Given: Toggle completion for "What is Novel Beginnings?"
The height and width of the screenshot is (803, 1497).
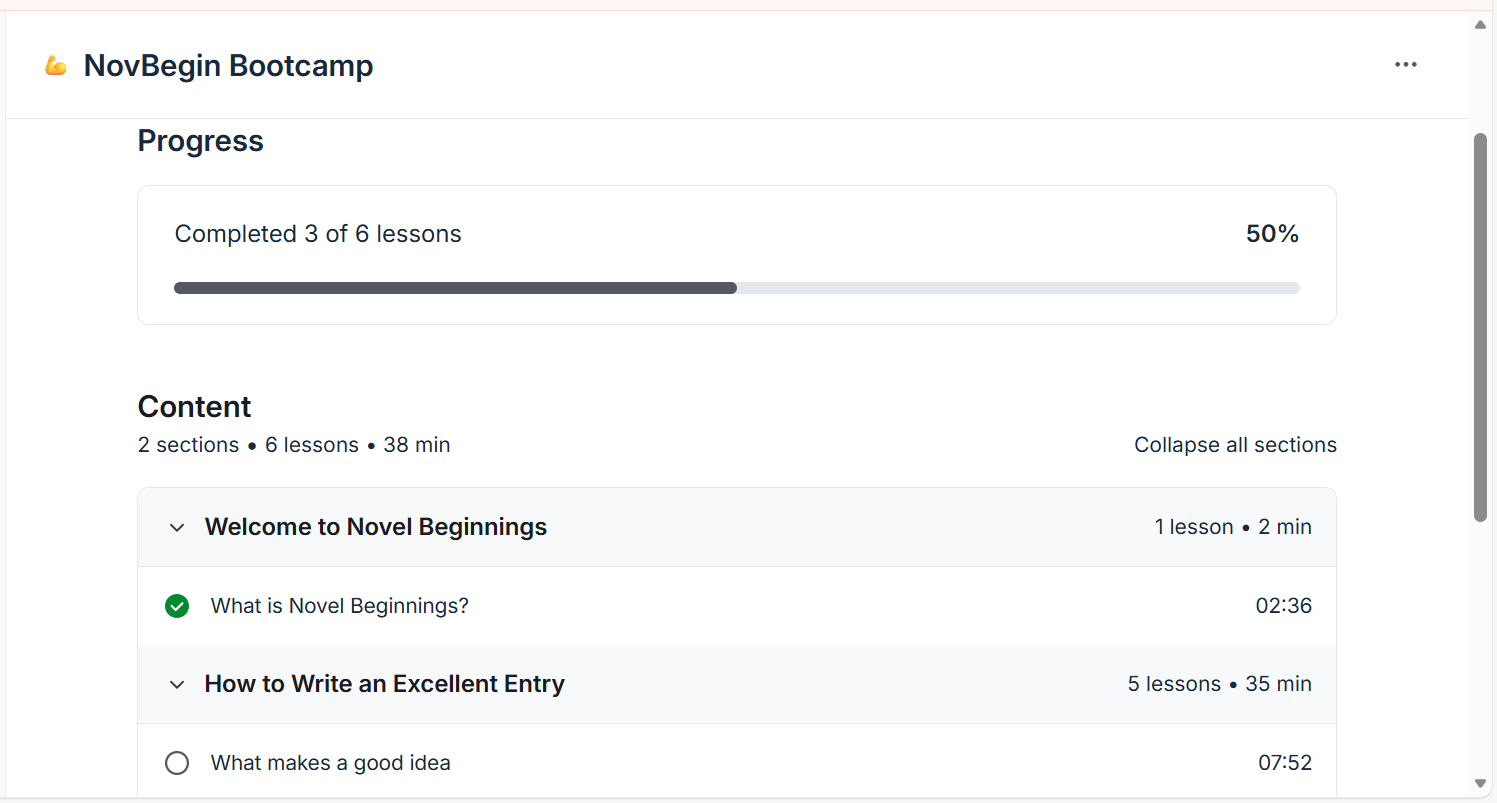Looking at the screenshot, I should (x=177, y=606).
